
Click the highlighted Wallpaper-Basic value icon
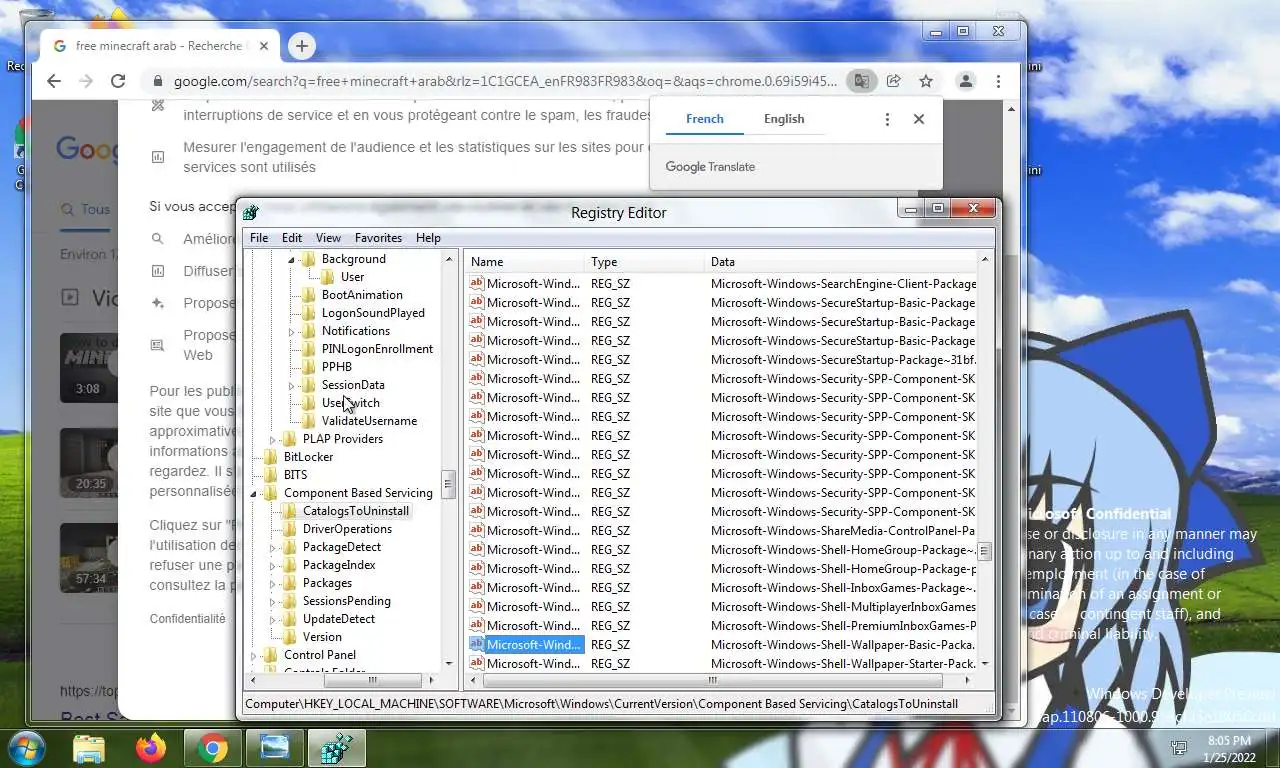(477, 645)
